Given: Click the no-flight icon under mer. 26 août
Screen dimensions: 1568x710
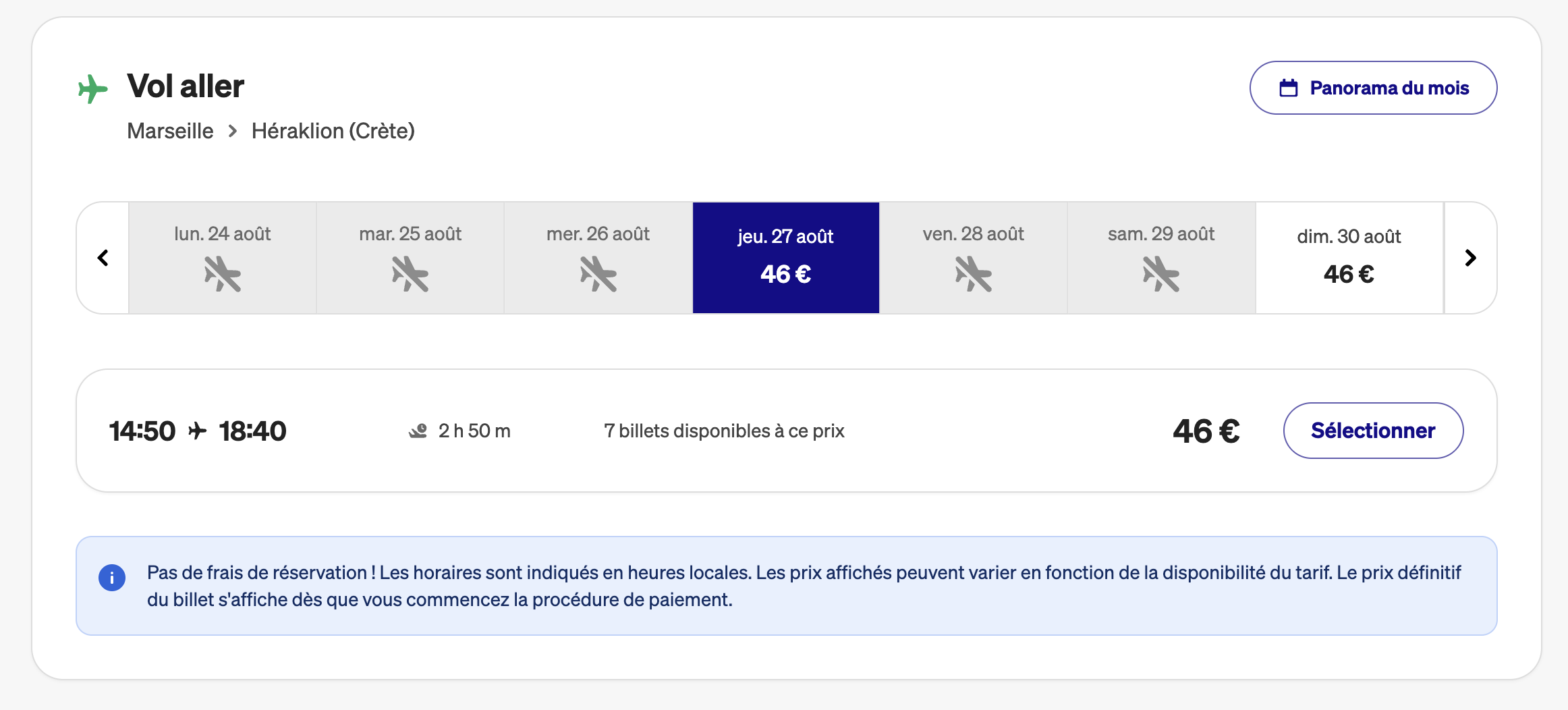Looking at the screenshot, I should [x=598, y=274].
